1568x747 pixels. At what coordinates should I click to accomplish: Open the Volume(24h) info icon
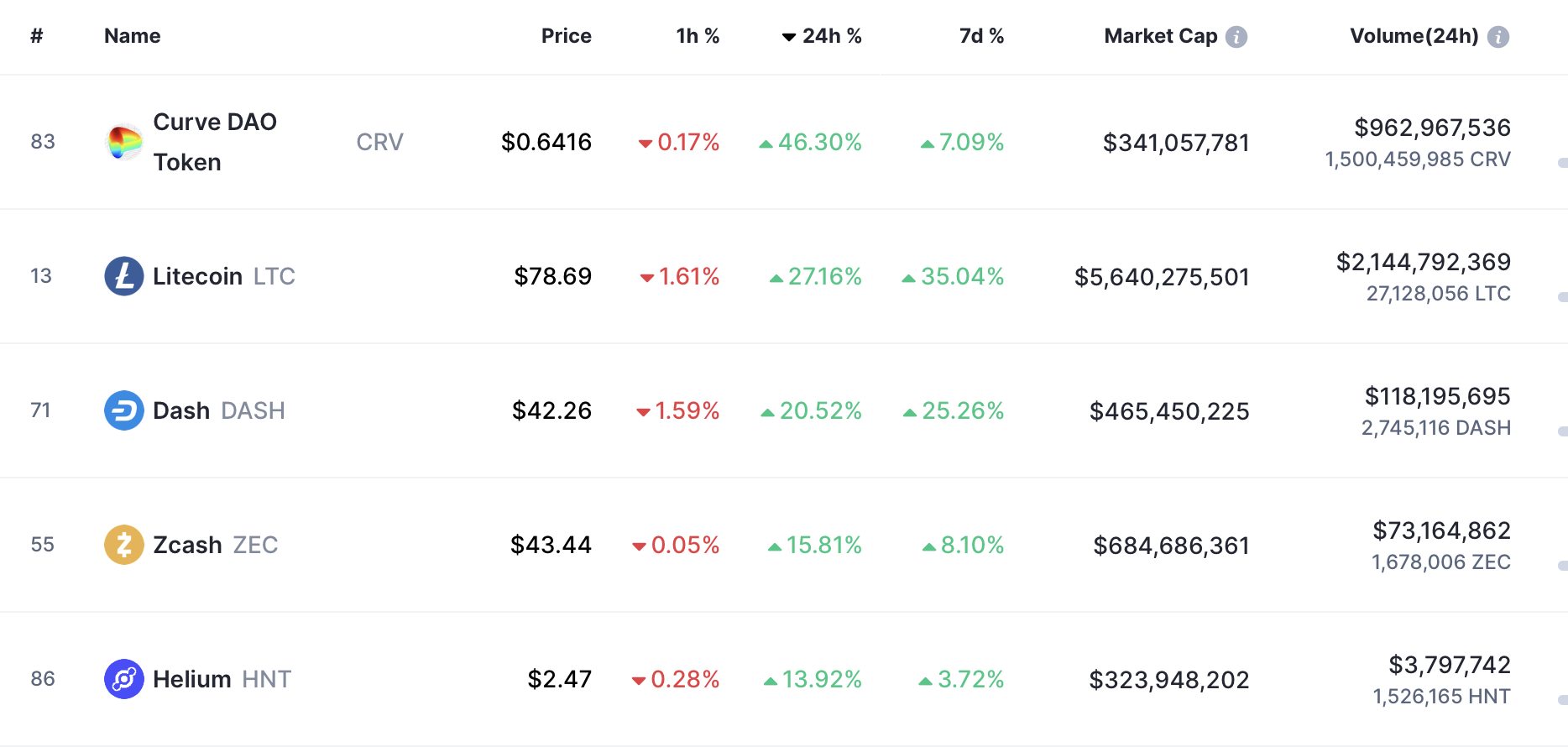1498,37
